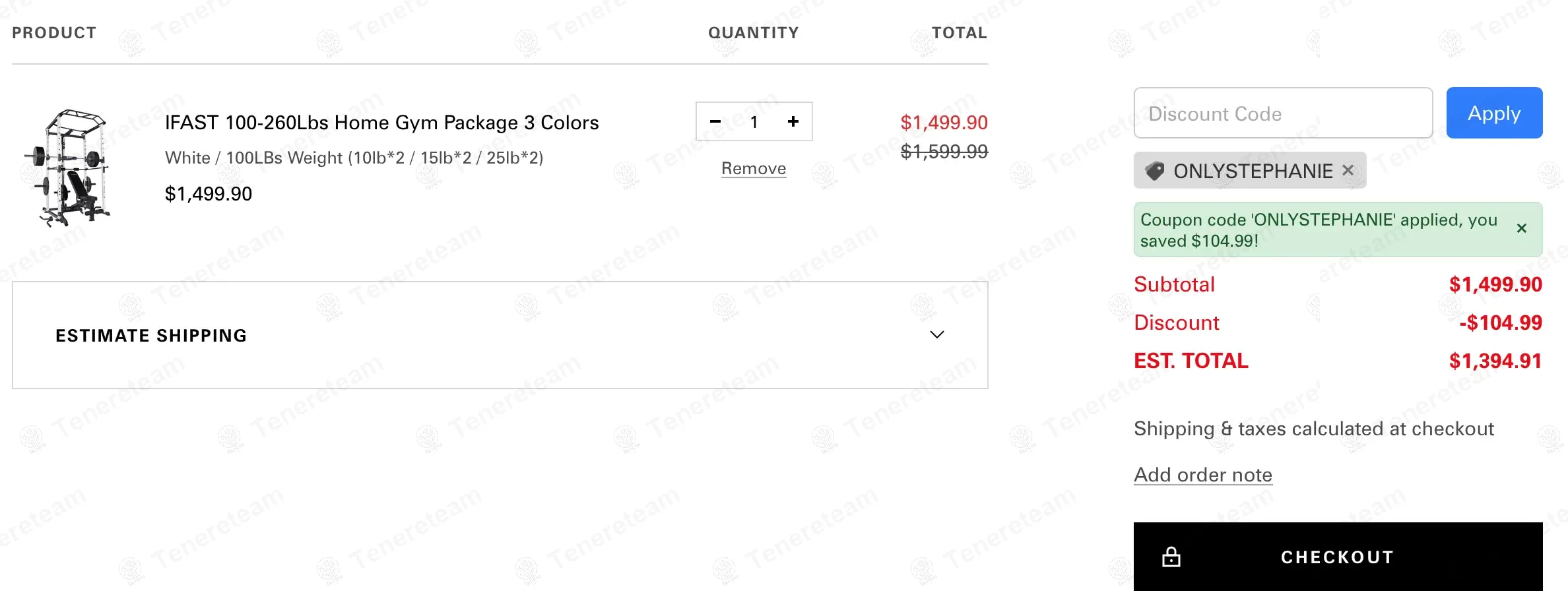Click the White / 100LBs variant text
The image size is (1568, 616).
pyautogui.click(x=354, y=158)
